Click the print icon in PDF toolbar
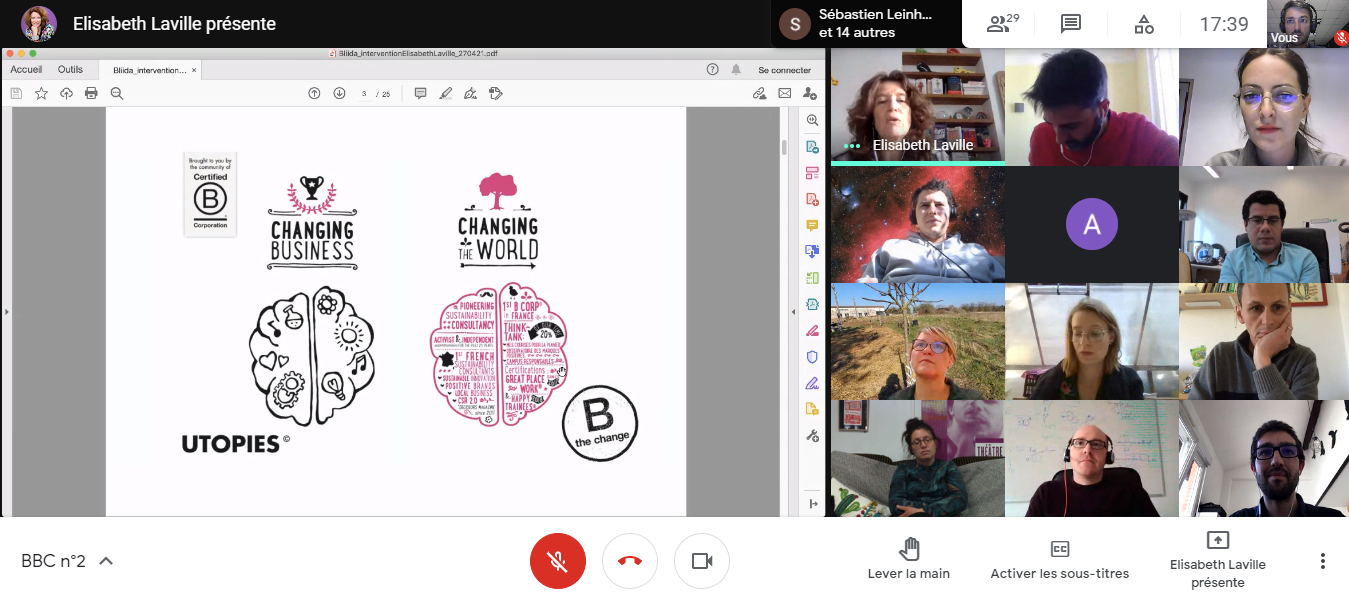1349x600 pixels. point(91,93)
